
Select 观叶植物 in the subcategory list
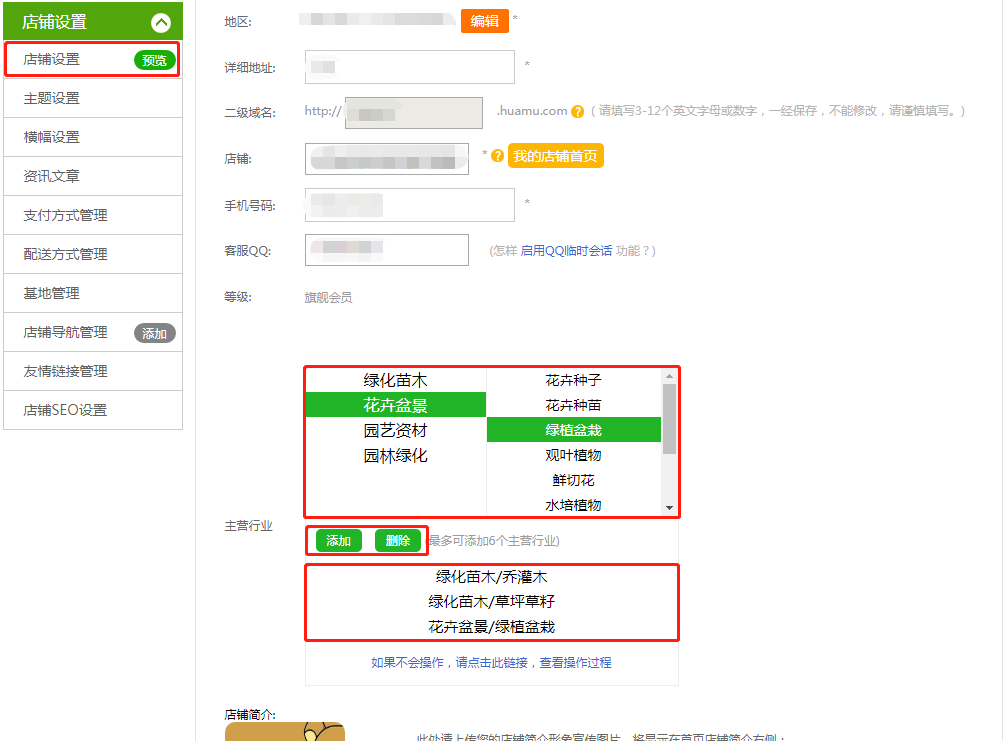[573, 455]
